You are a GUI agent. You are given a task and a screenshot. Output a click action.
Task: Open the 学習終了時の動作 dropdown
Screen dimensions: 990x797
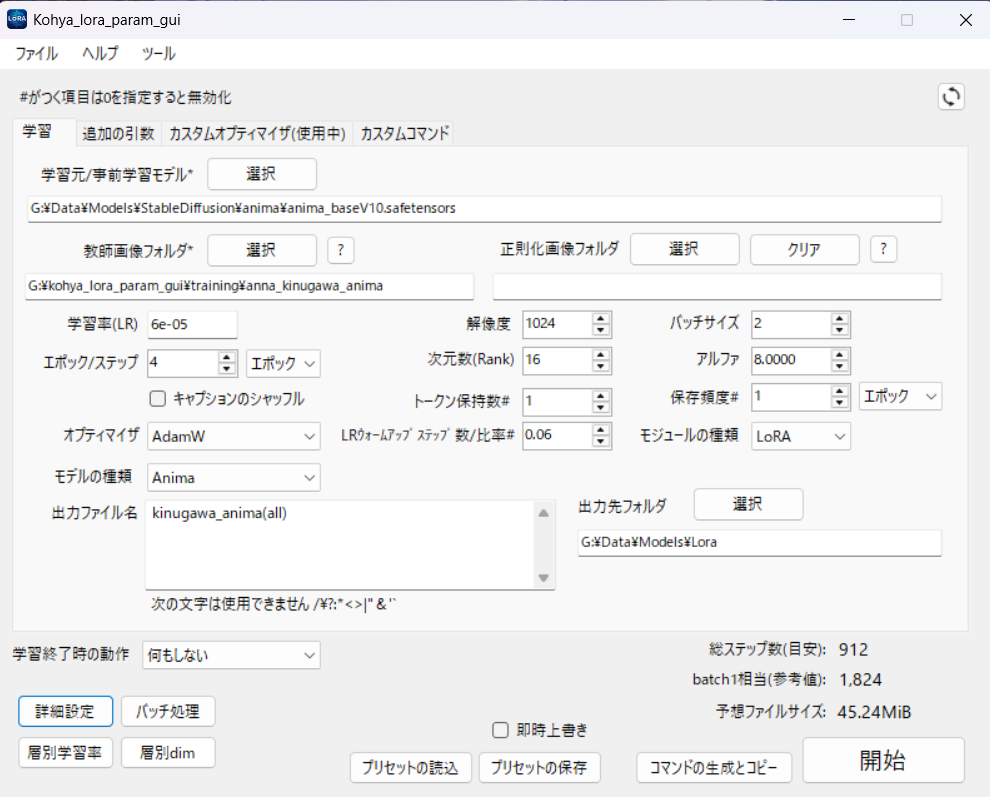point(231,656)
